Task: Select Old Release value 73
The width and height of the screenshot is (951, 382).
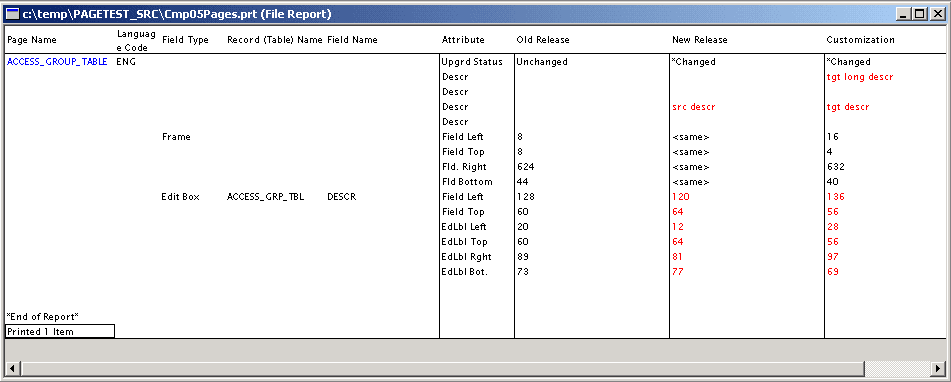Action: click(523, 272)
